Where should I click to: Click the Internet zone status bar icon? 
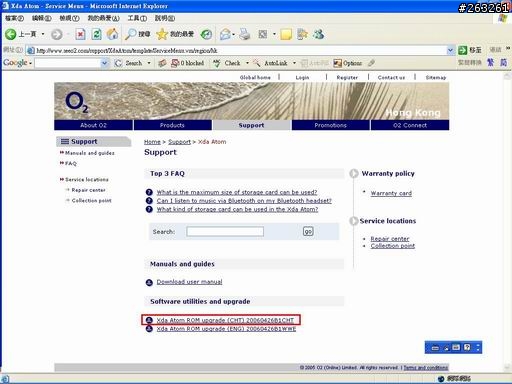(x=441, y=379)
